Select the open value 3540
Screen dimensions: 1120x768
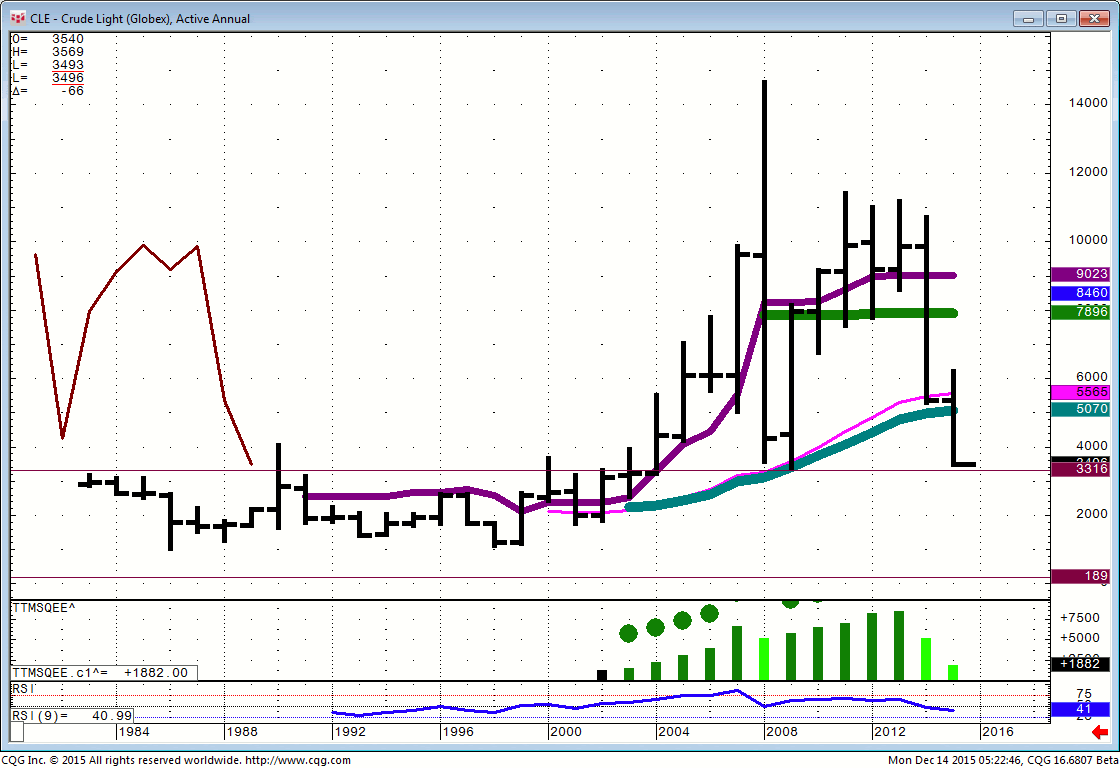(x=68, y=39)
